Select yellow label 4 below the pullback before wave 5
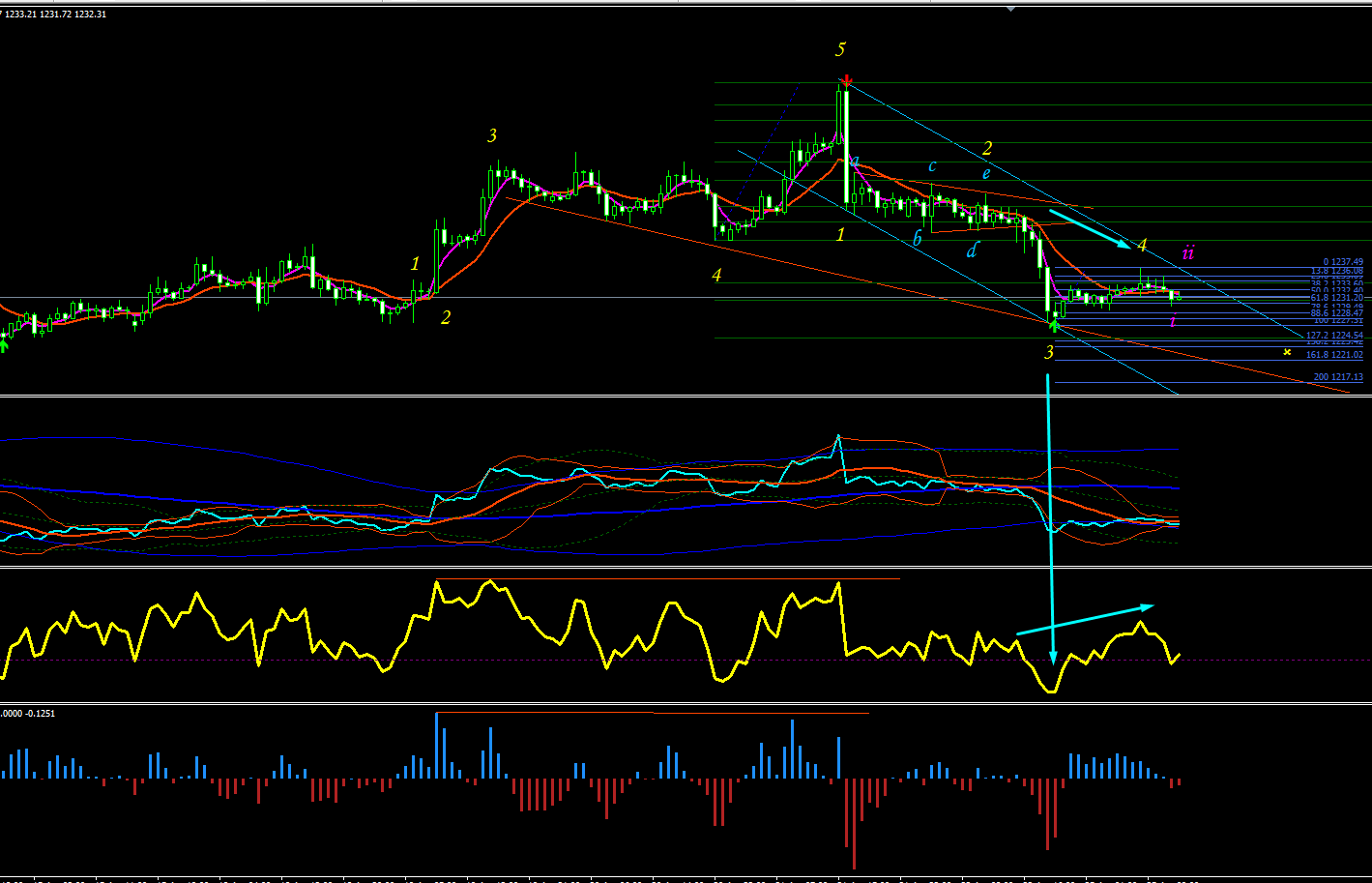Screen dimensions: 1372x883 tap(716, 276)
